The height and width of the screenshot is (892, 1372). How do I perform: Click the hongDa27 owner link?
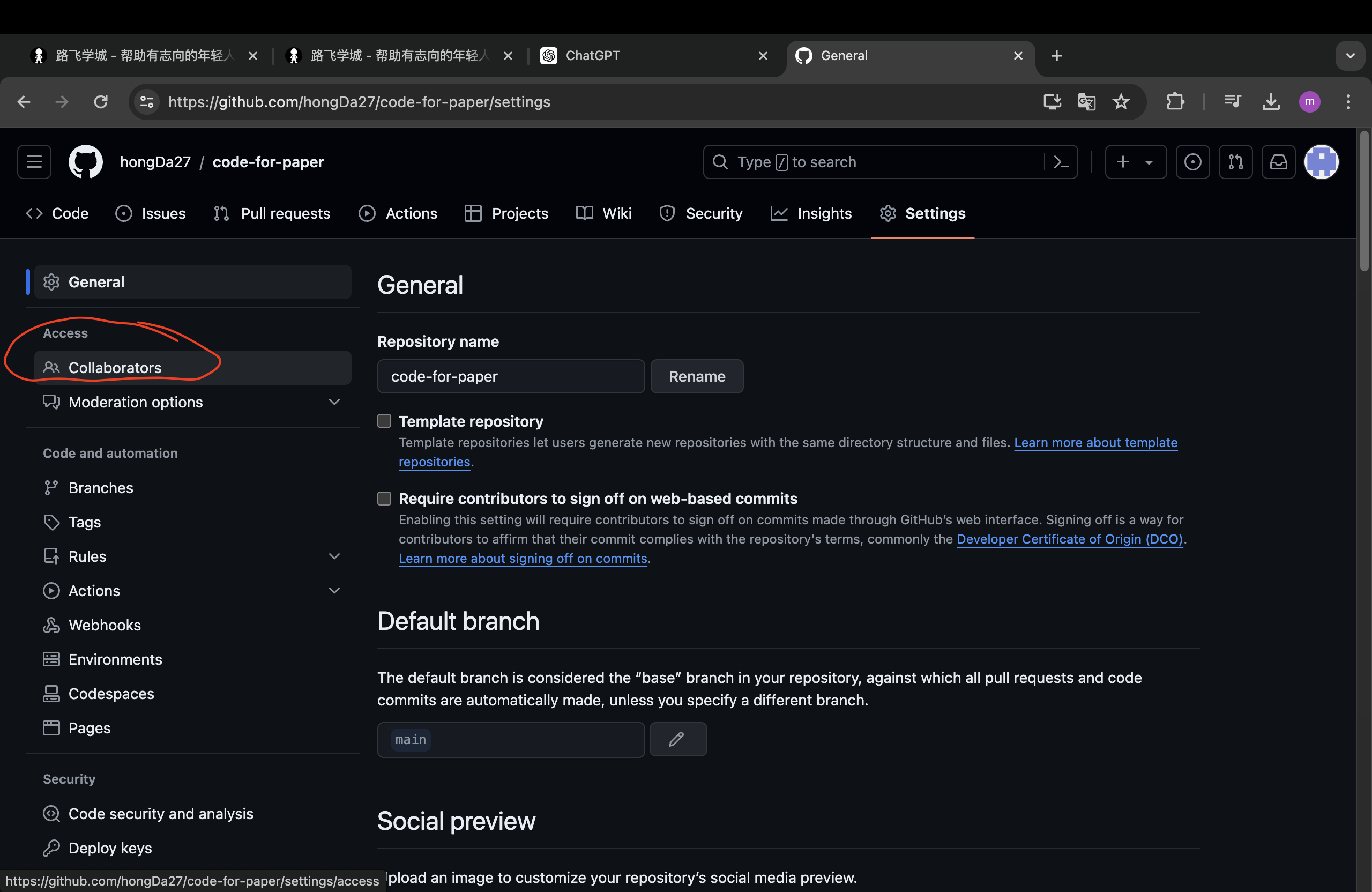coord(155,162)
